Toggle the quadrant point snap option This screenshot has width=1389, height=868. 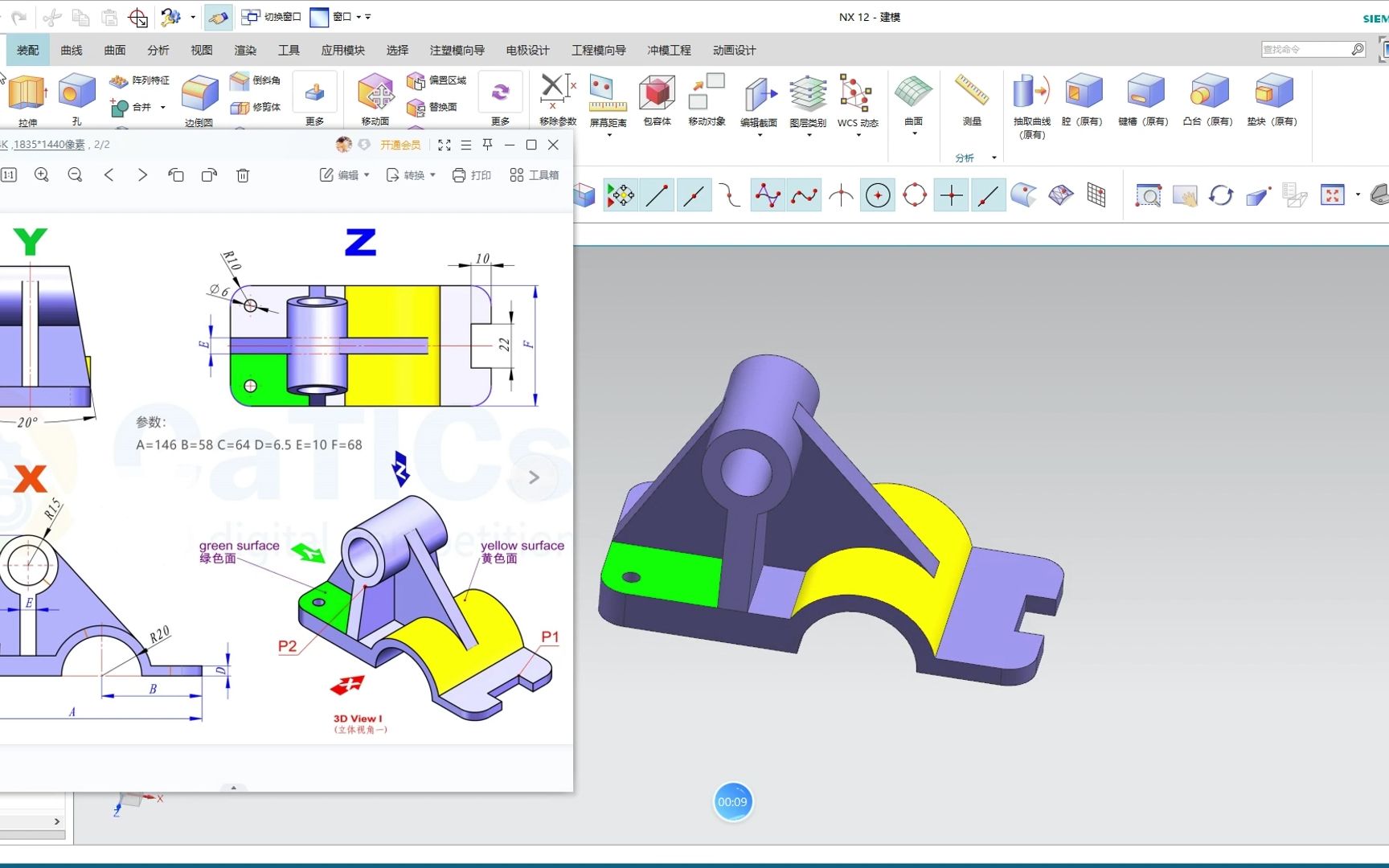coord(915,195)
